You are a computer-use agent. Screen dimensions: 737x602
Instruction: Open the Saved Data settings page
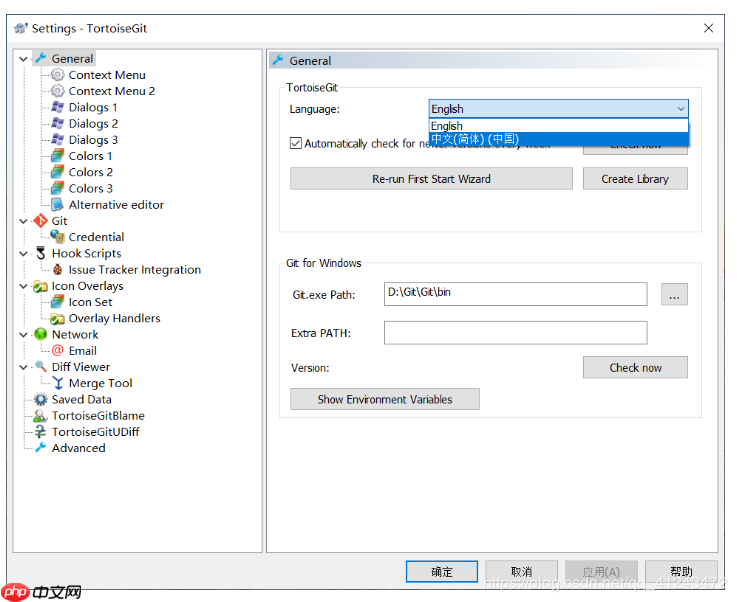point(81,399)
